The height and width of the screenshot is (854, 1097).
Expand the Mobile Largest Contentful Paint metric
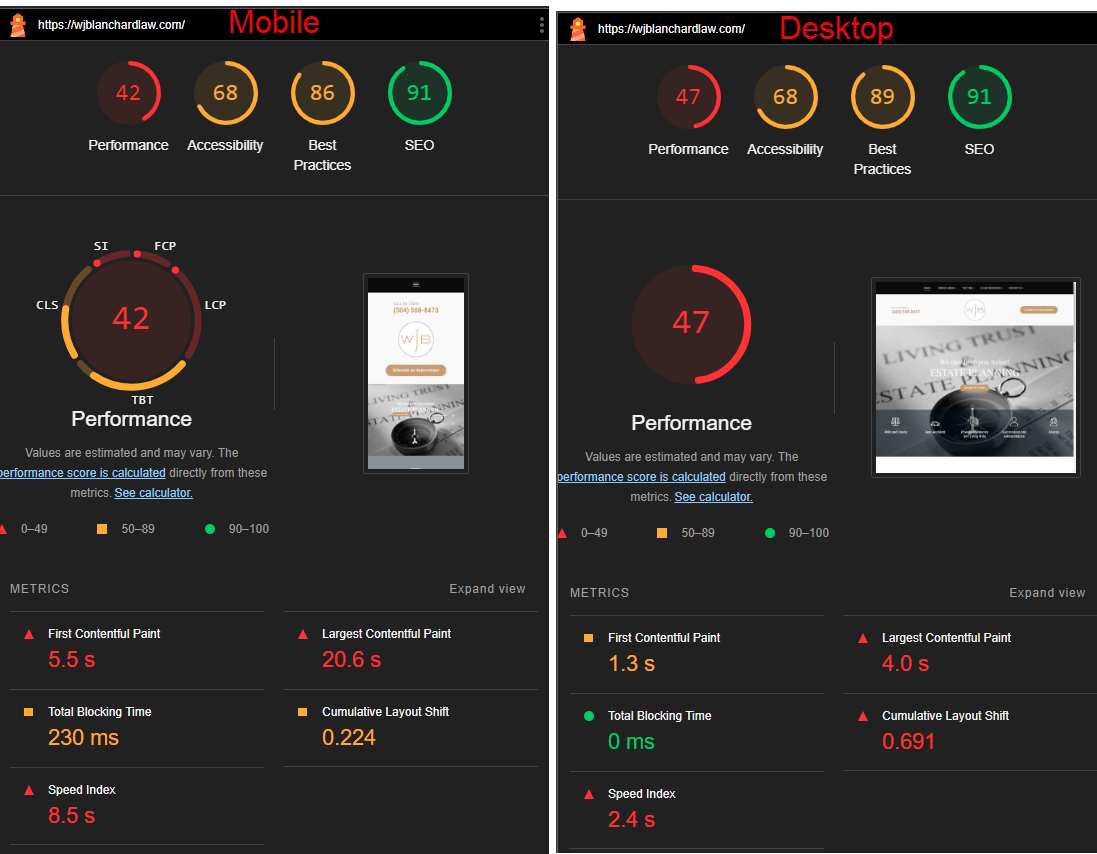pyautogui.click(x=386, y=634)
